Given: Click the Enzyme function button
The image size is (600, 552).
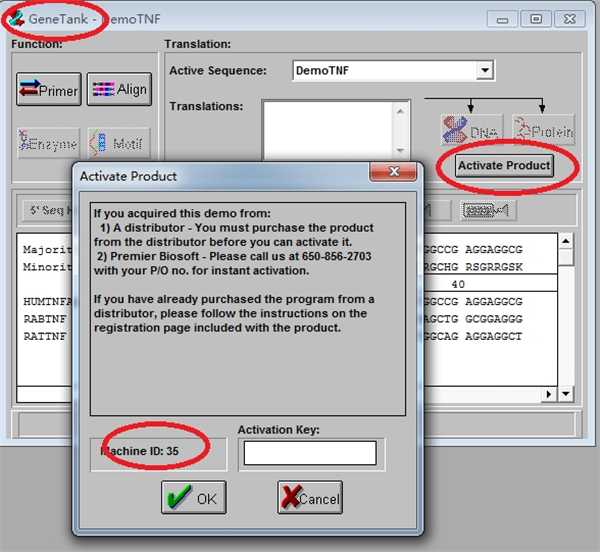Looking at the screenshot, I should [x=48, y=143].
